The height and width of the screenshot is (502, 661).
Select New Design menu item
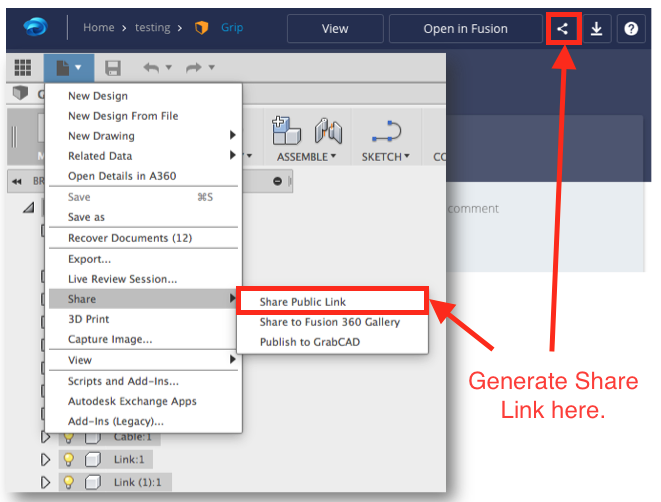143,96
